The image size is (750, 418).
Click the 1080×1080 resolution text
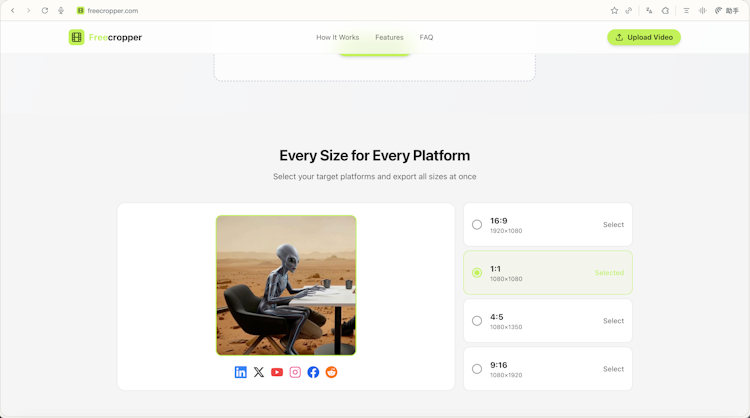point(506,279)
